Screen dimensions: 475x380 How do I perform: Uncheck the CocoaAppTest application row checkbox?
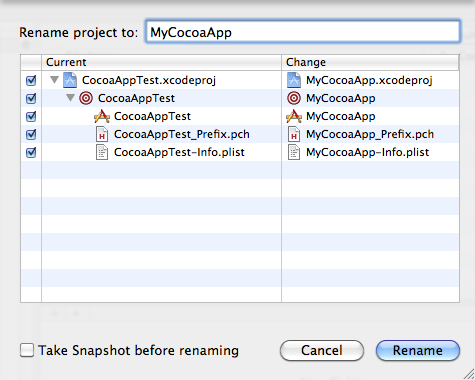[31, 116]
